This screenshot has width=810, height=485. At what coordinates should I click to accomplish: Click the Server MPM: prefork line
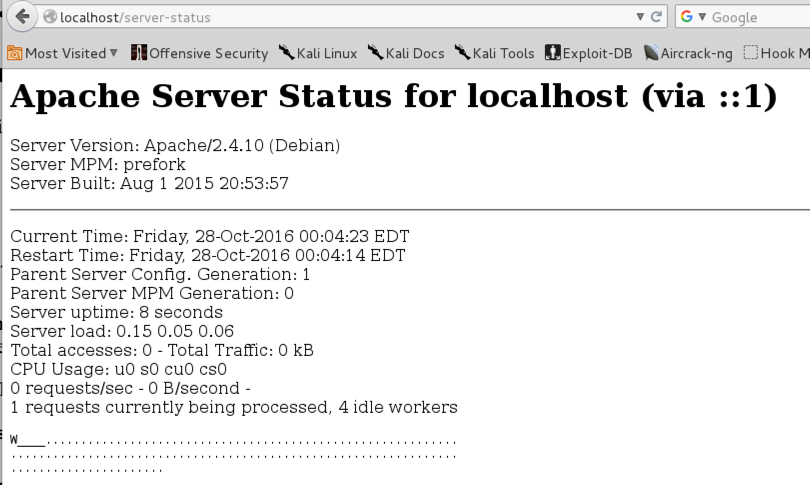98,164
